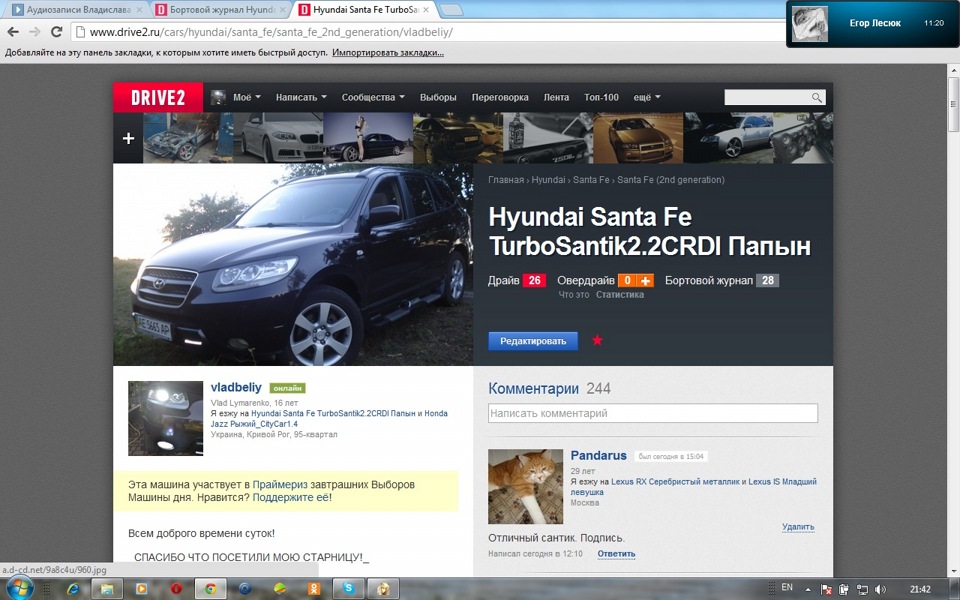Viewport: 960px width, 600px height.
Task: Click the user avatar icon beside Моё
Action: coord(218,97)
